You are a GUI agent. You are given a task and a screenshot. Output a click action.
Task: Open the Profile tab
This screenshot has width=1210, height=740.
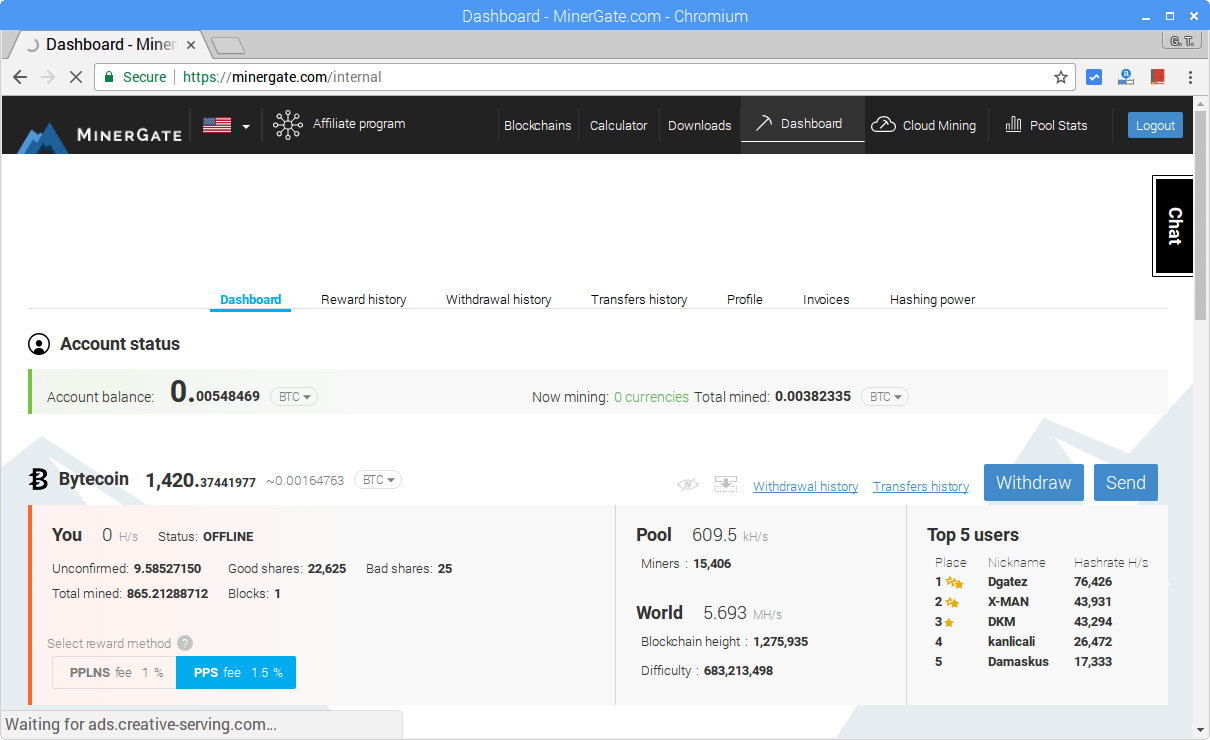[744, 299]
